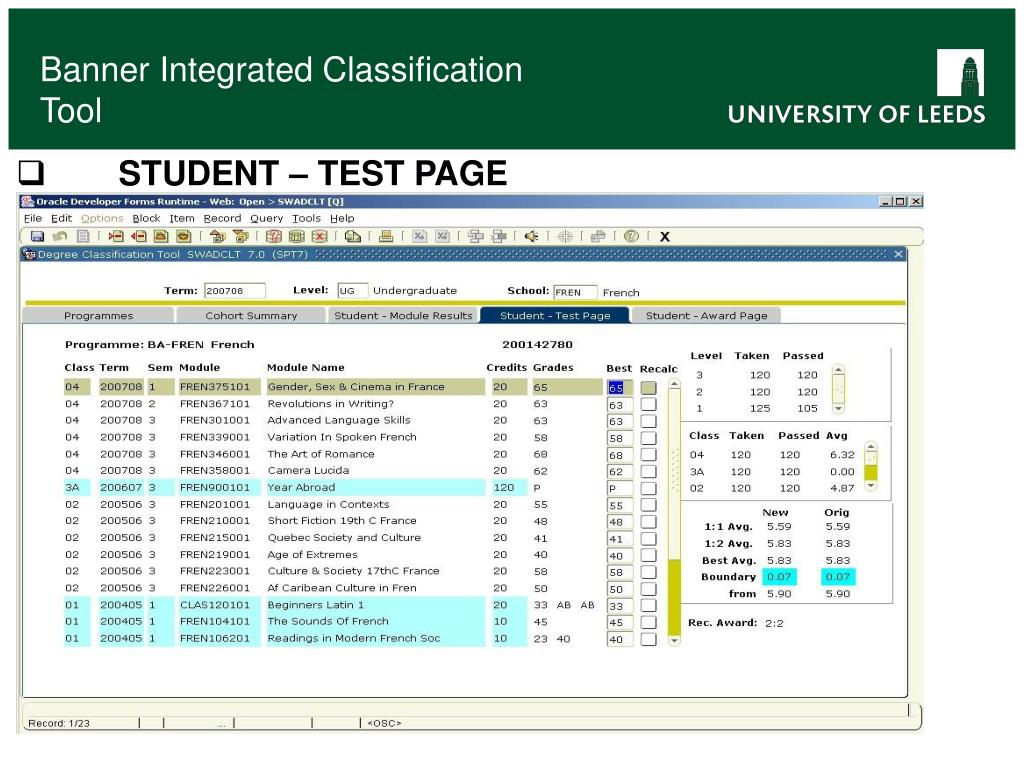Screen dimensions: 1024x768
Task: Open the Item menu
Action: pos(182,218)
